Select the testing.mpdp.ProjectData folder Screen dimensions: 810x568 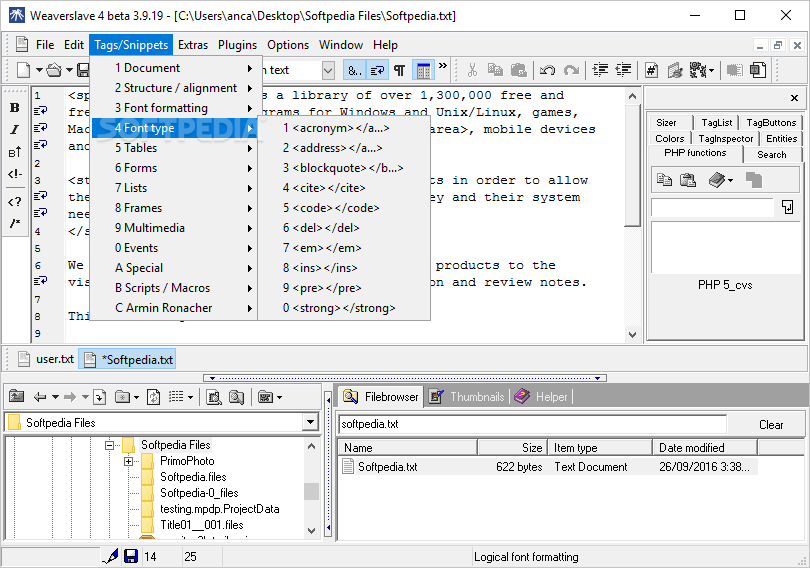(219, 509)
